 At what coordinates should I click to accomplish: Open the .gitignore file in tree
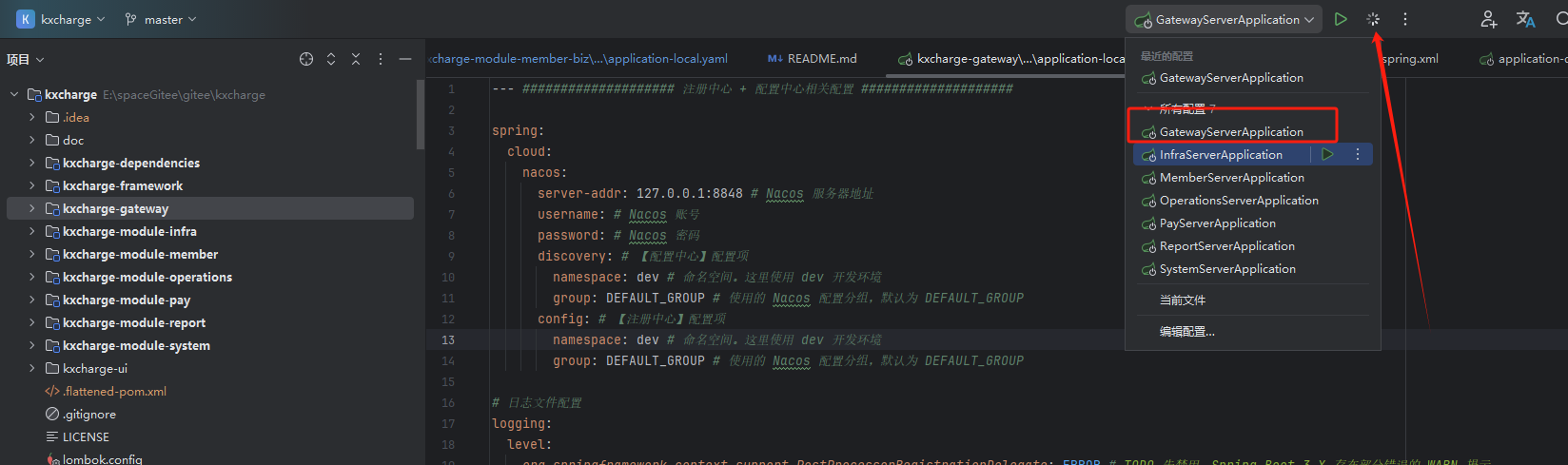(89, 414)
